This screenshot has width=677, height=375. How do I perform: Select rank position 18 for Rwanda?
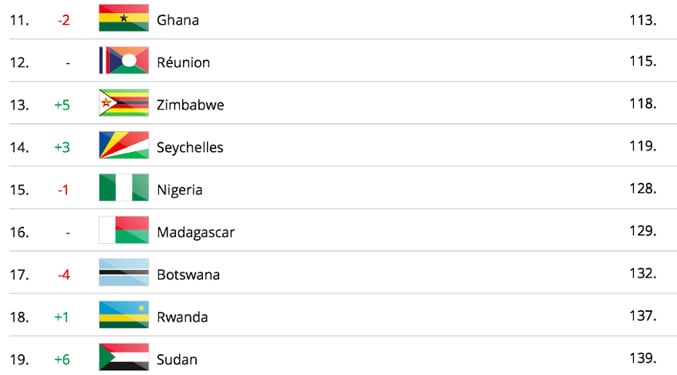point(19,317)
